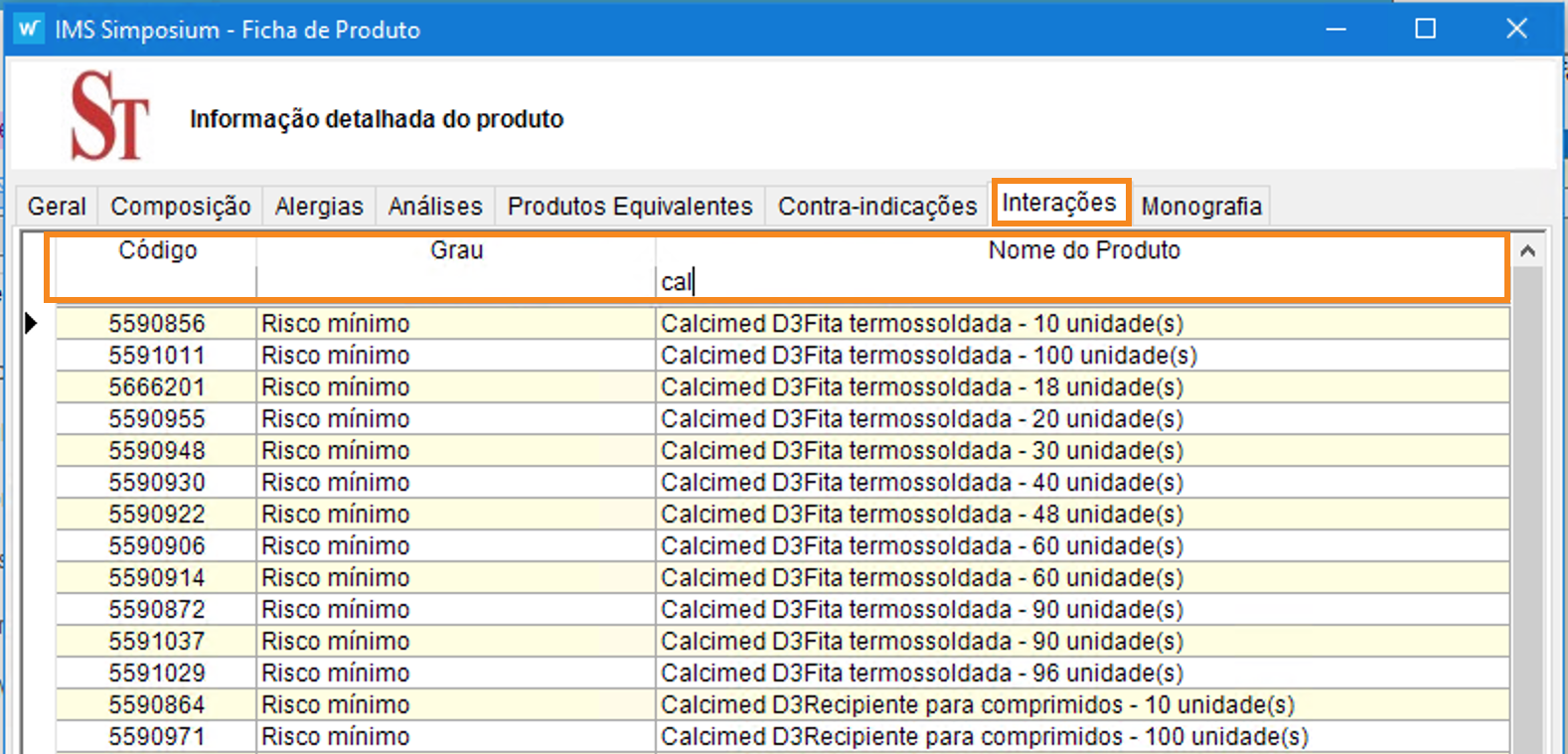The width and height of the screenshot is (1568, 754).
Task: Open the Contra-indicações tab
Action: (877, 206)
